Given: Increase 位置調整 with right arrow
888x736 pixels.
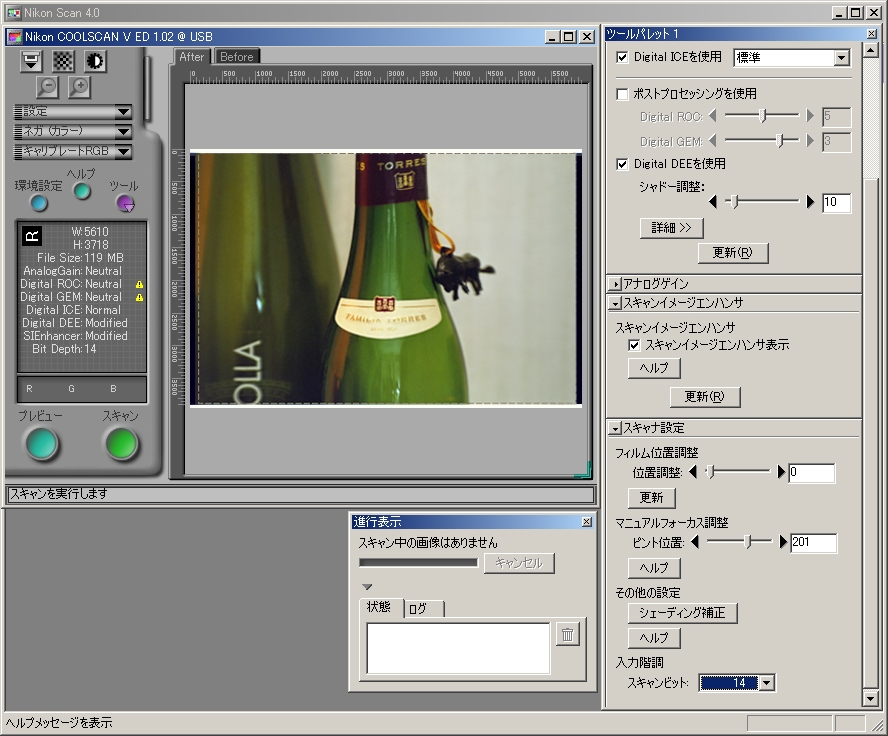Looking at the screenshot, I should pyautogui.click(x=782, y=471).
